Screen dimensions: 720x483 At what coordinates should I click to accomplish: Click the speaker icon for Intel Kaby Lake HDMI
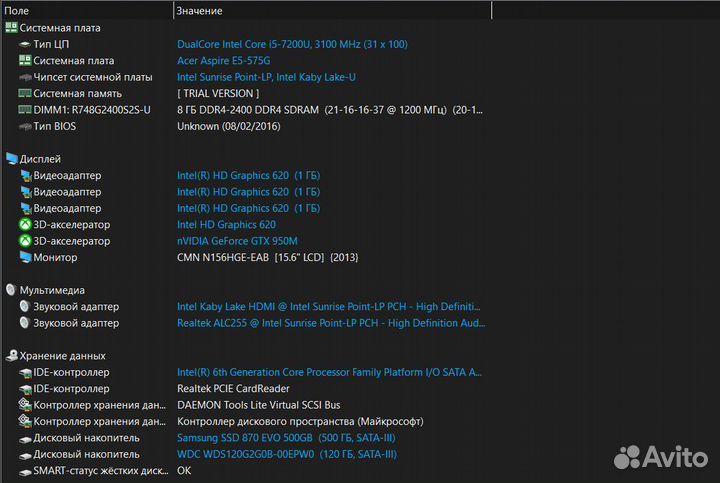pyautogui.click(x=25, y=306)
